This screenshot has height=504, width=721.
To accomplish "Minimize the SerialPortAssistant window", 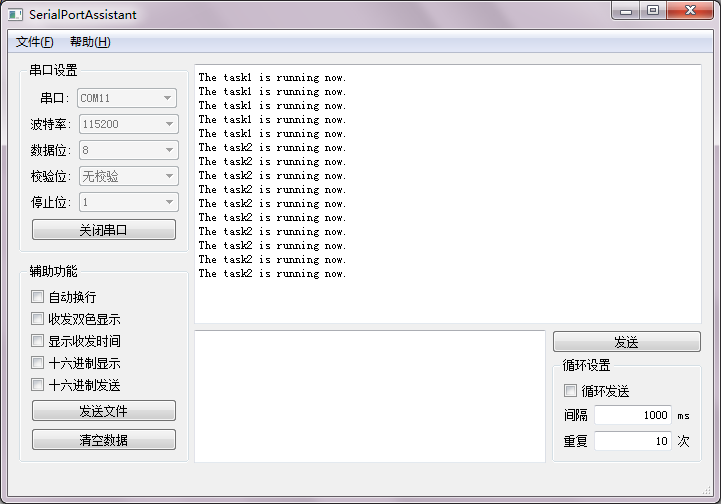I will pyautogui.click(x=627, y=11).
